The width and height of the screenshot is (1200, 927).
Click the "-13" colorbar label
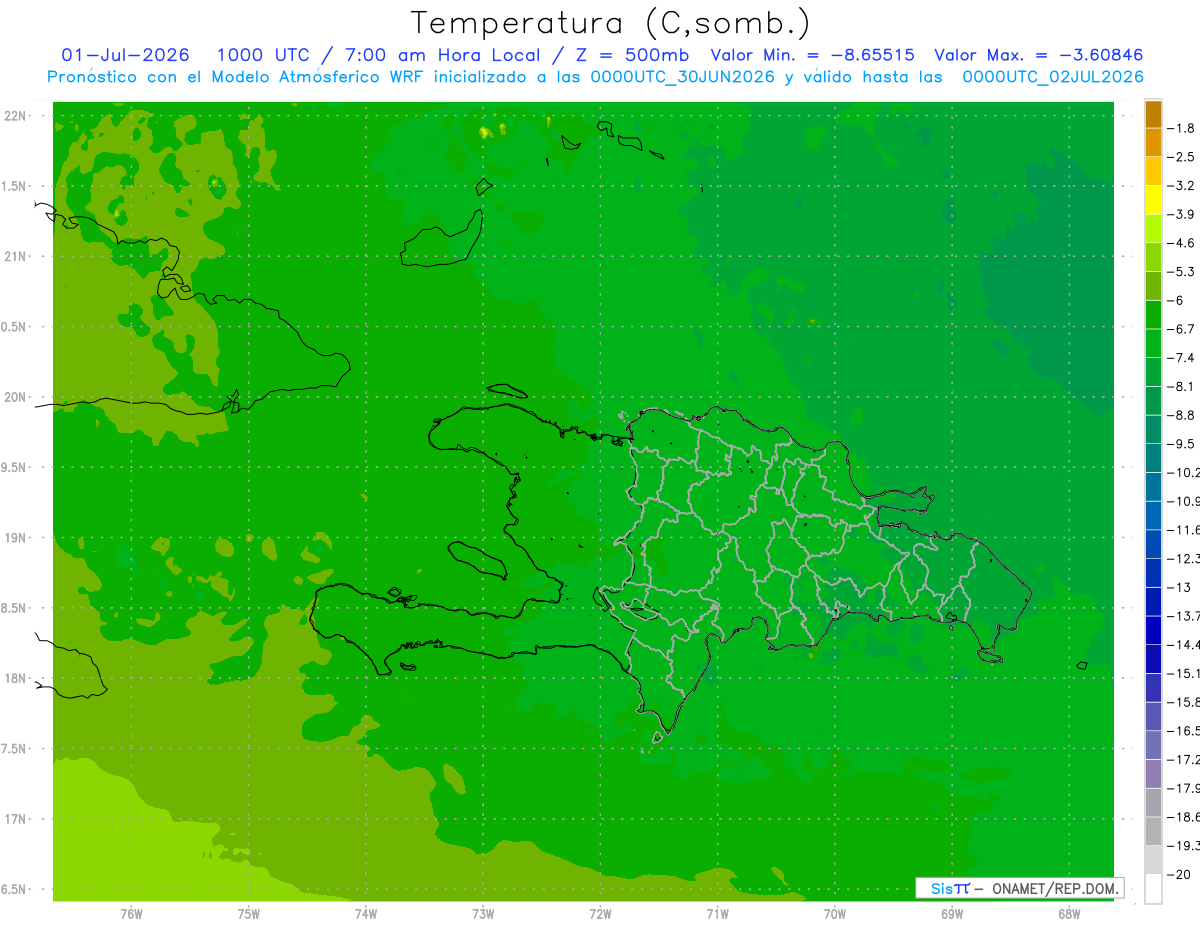[1181, 587]
